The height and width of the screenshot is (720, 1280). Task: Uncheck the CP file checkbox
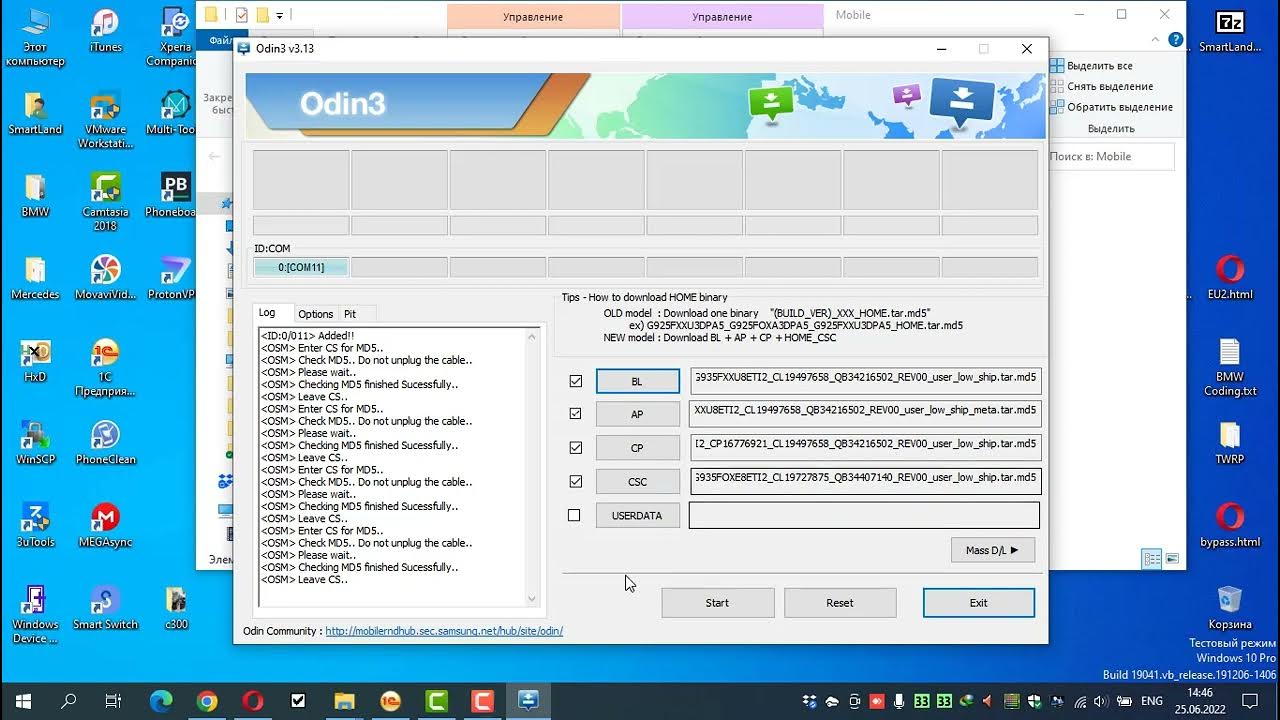click(x=575, y=447)
